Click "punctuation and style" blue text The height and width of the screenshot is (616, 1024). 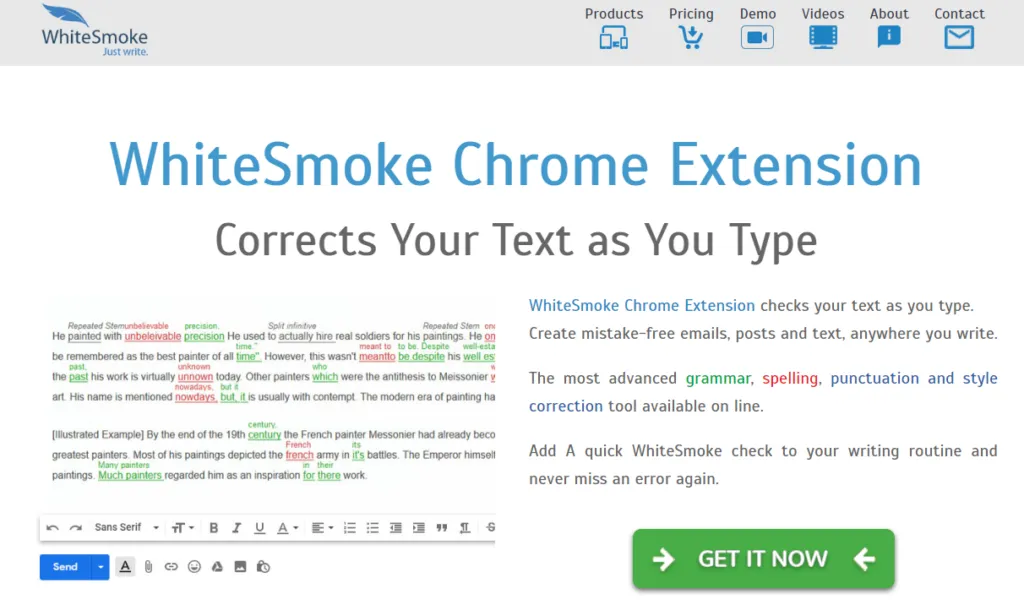[x=914, y=378]
